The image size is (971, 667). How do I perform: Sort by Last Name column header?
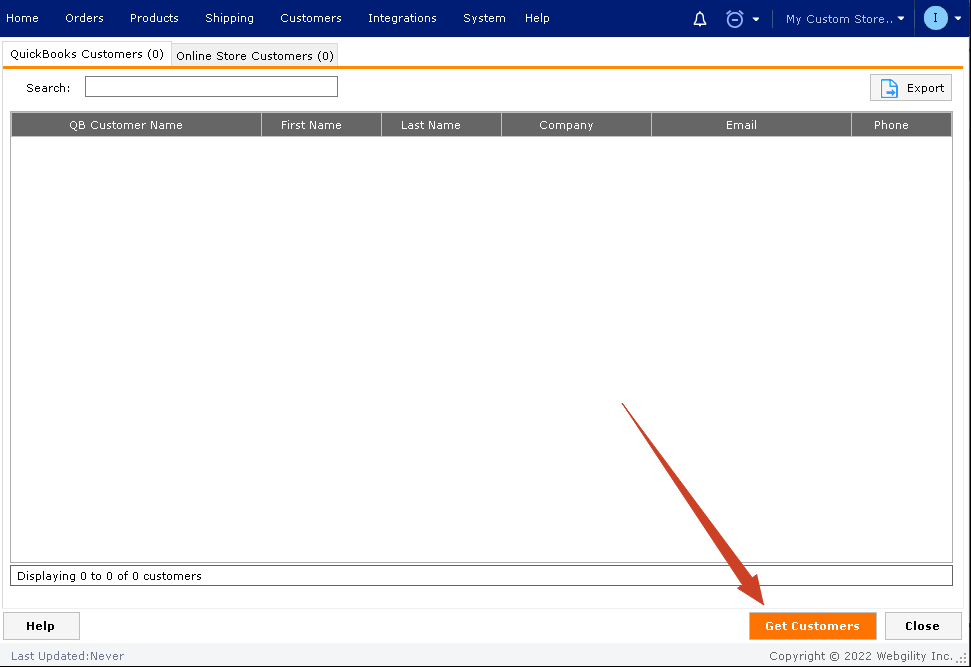coord(441,124)
